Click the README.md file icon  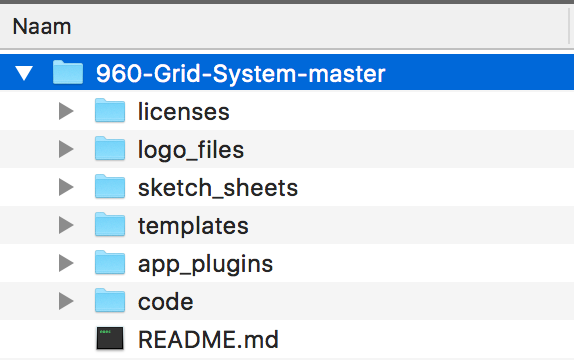[x=110, y=338]
